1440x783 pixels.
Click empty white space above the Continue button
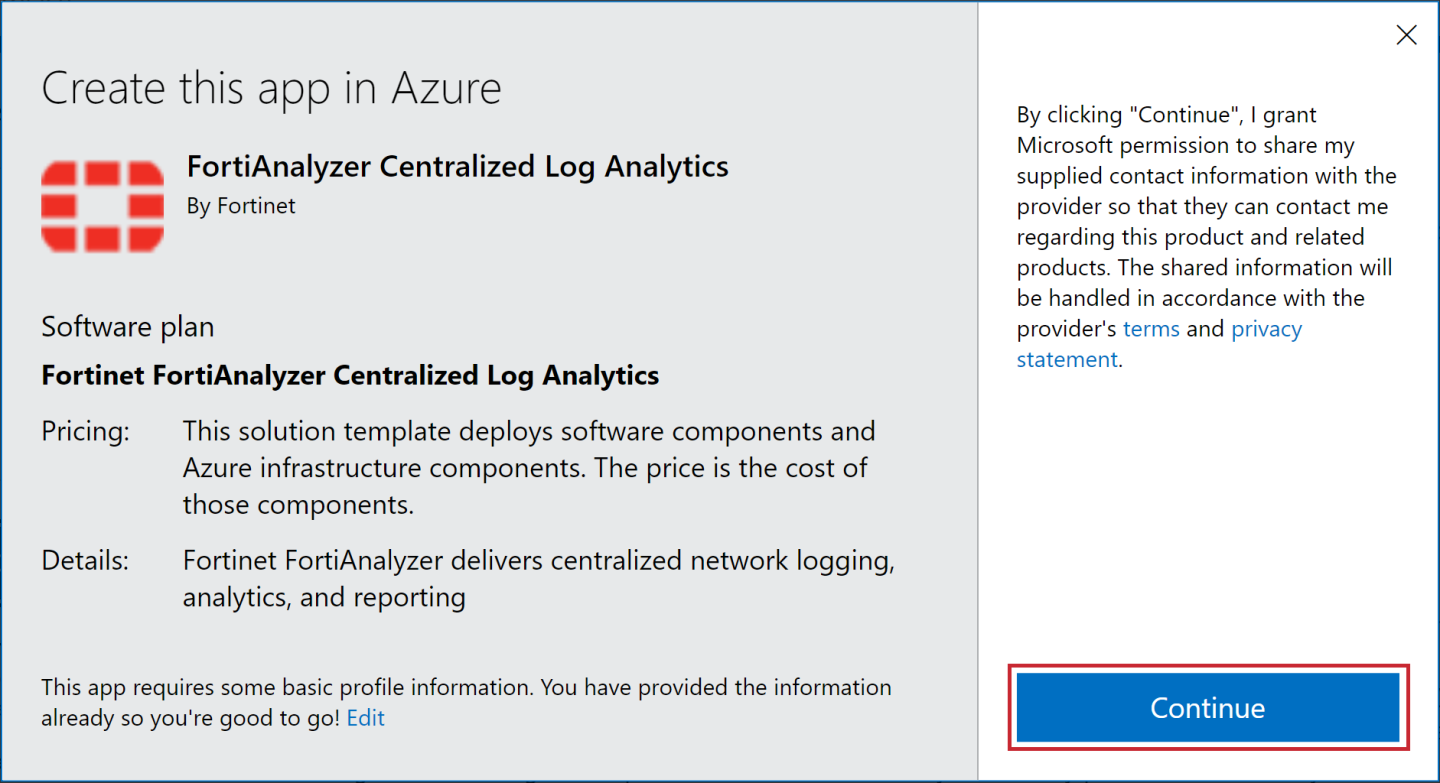[1207, 520]
